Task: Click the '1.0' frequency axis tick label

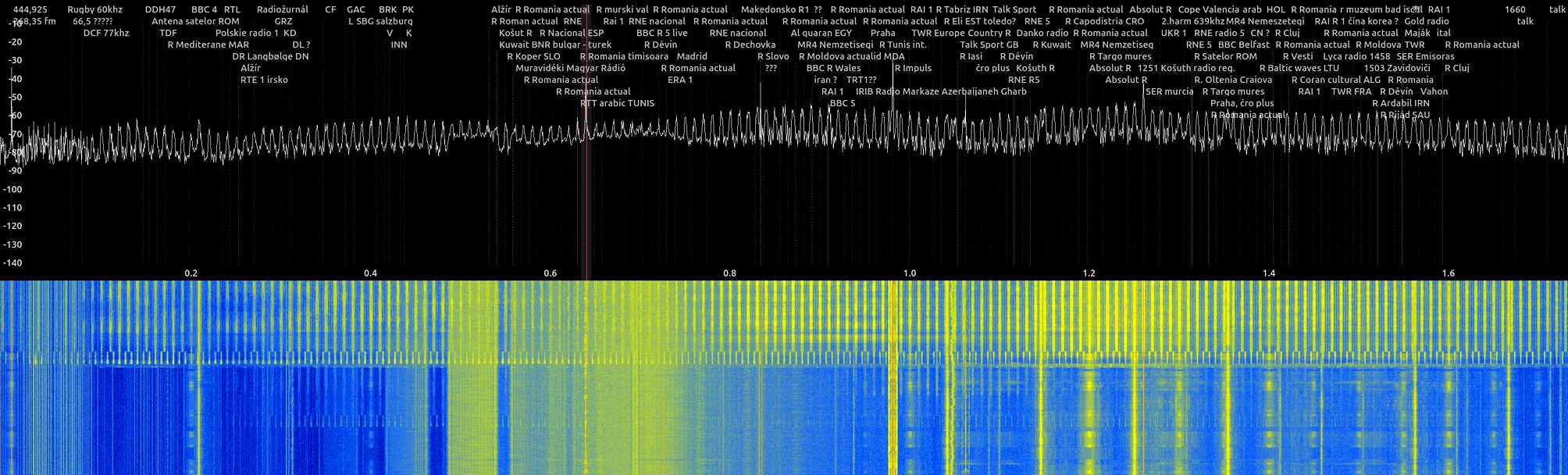Action: (x=909, y=273)
